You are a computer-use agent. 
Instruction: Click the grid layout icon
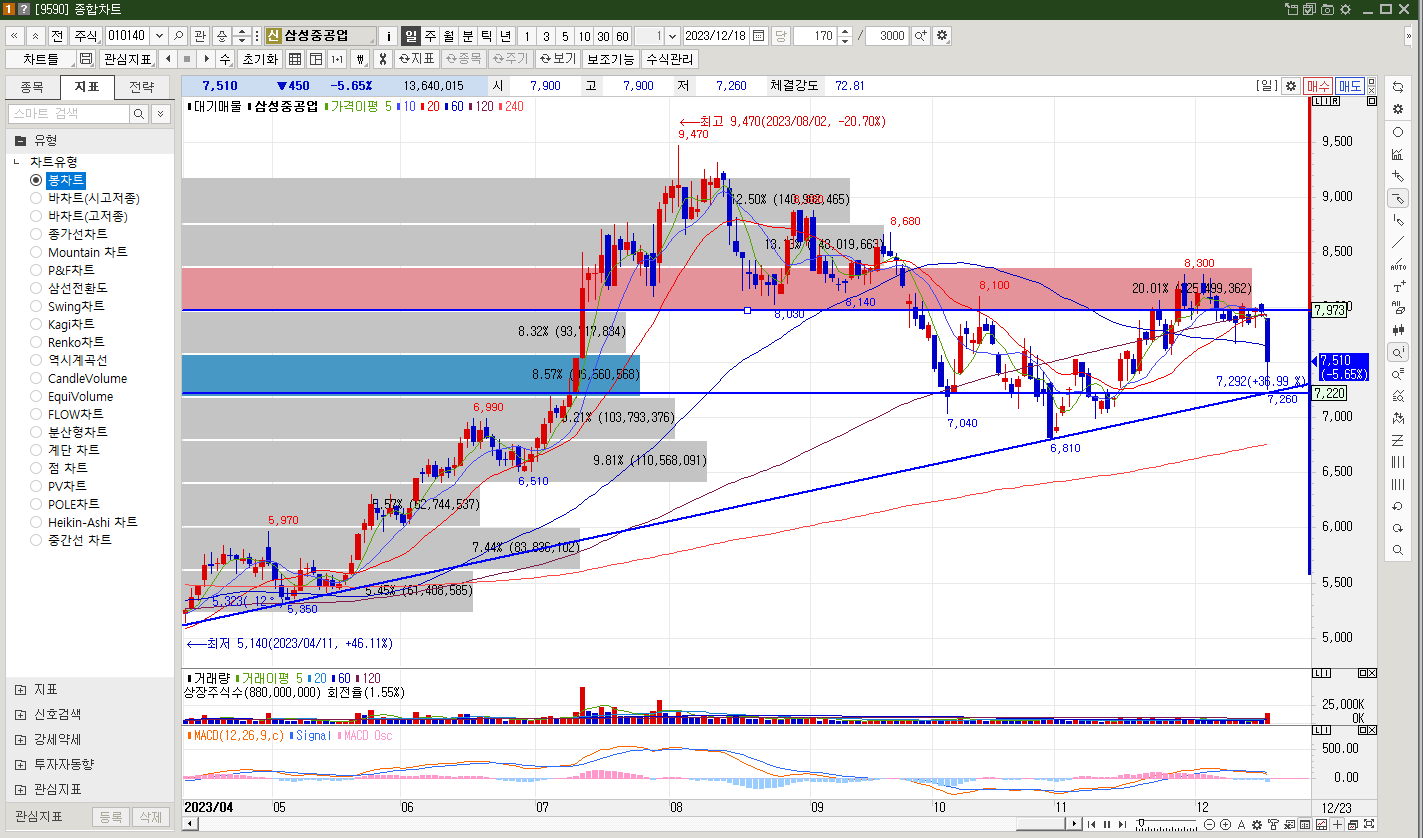[295, 59]
